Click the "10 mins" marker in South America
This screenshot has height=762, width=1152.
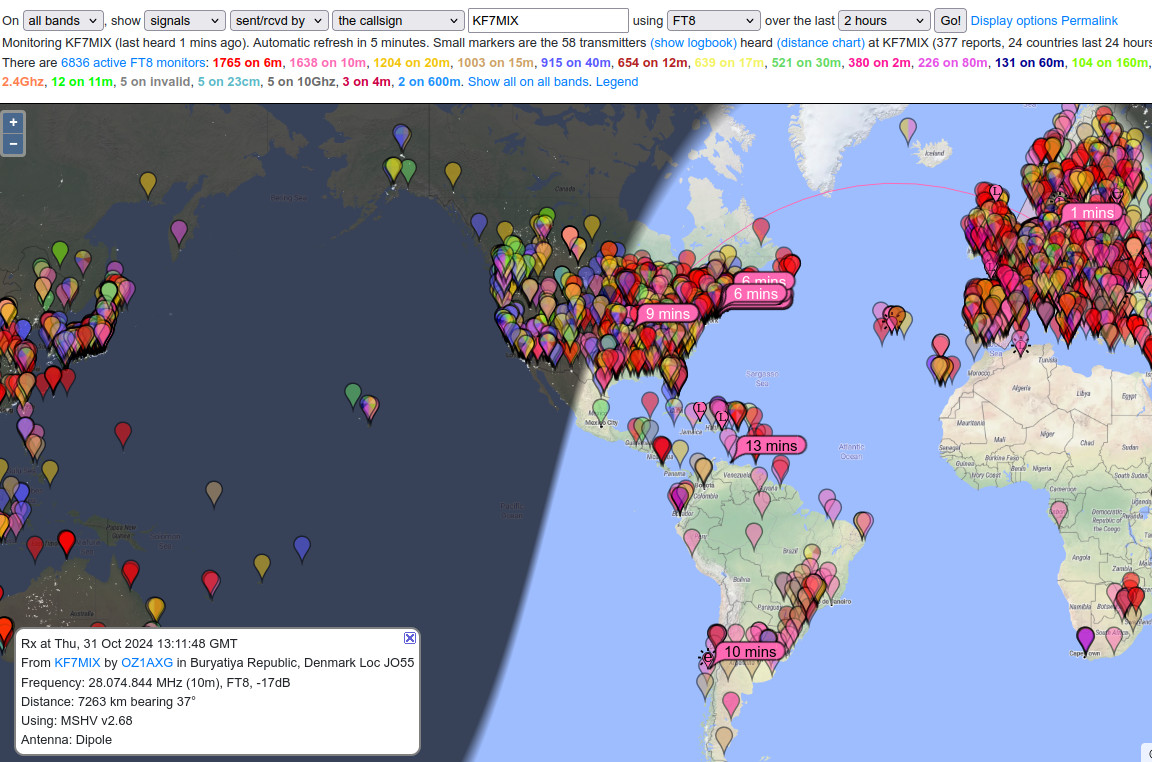coord(748,651)
